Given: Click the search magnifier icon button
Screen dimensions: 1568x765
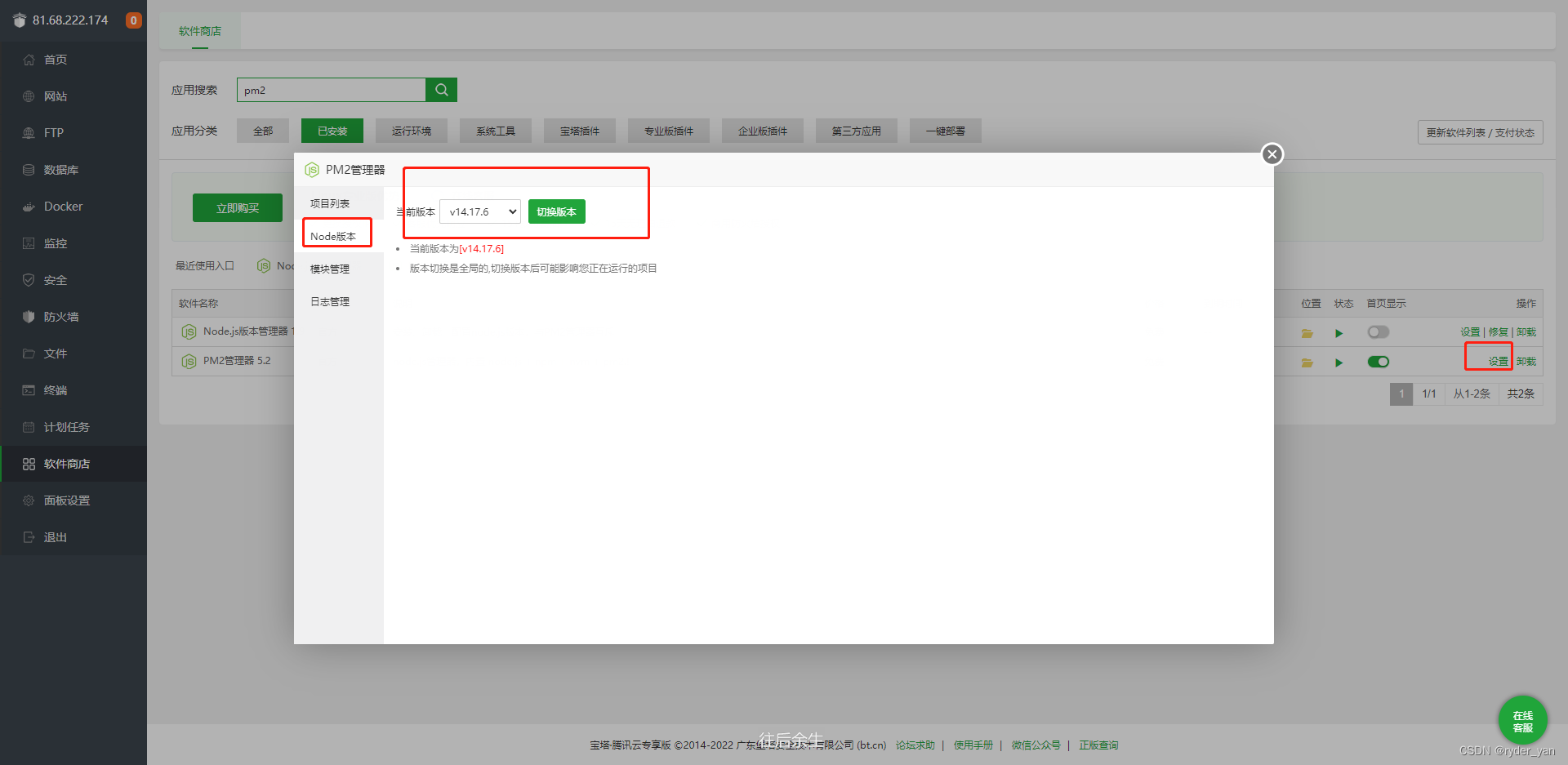Looking at the screenshot, I should click(x=442, y=90).
